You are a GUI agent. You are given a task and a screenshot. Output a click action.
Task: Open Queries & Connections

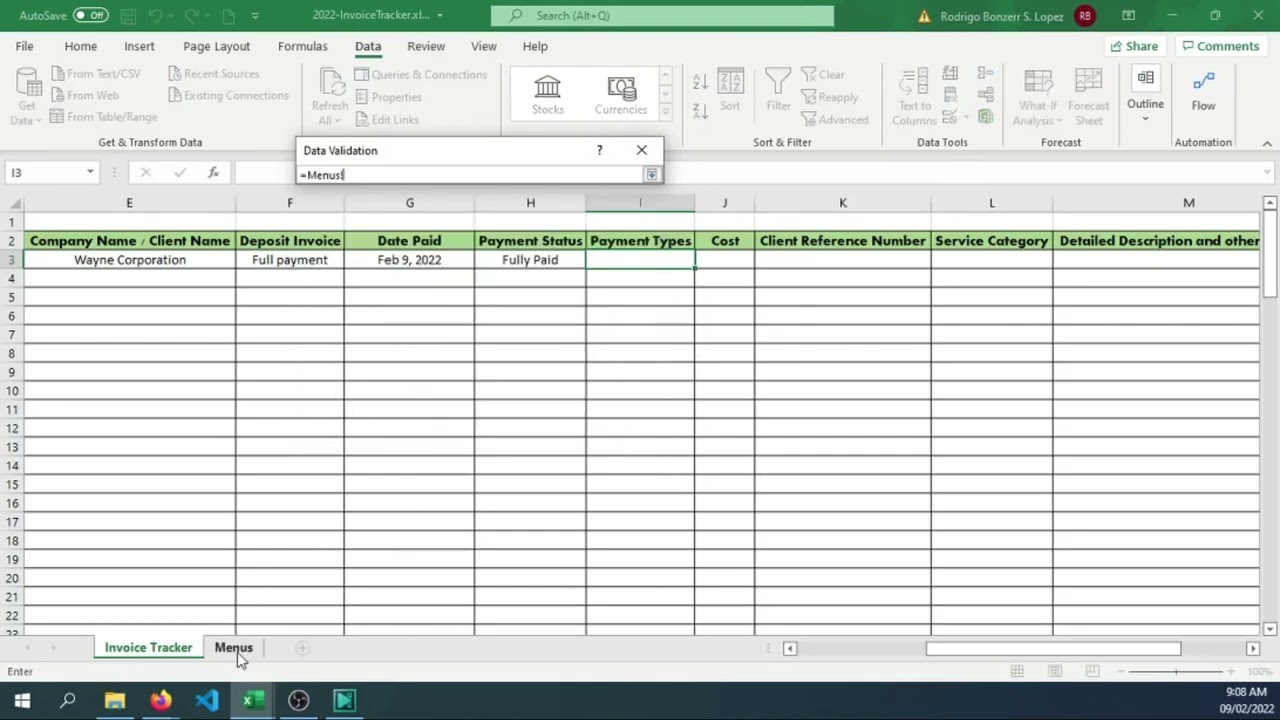click(420, 75)
